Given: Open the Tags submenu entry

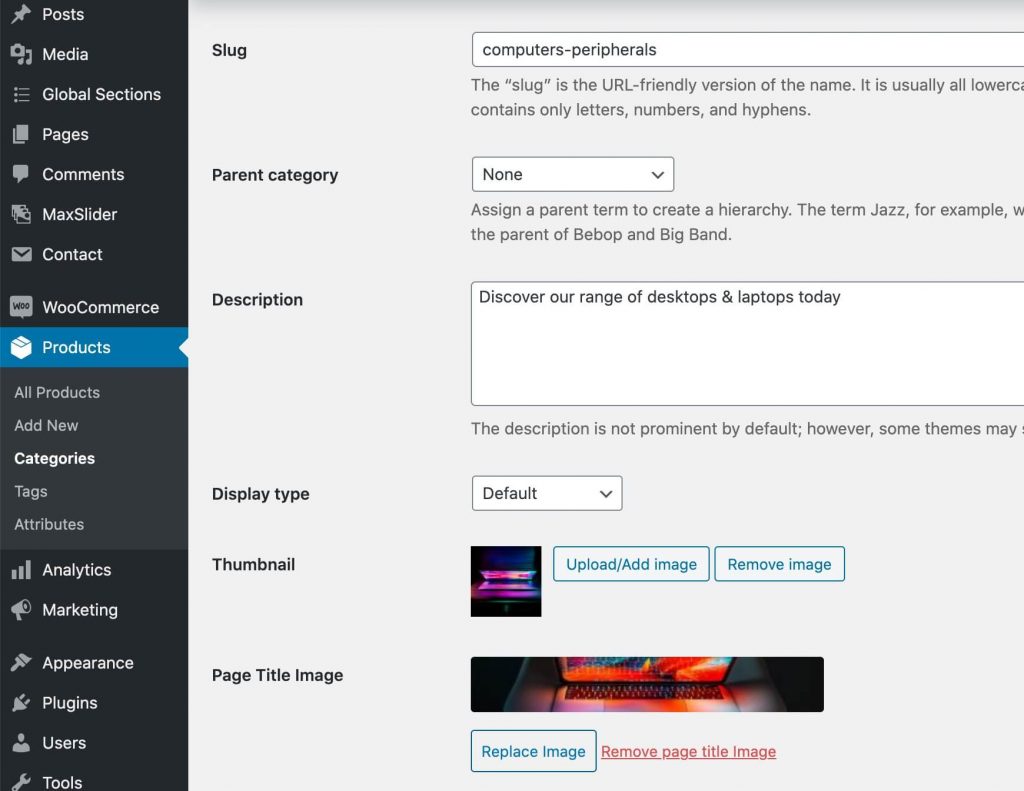Looking at the screenshot, I should point(30,491).
